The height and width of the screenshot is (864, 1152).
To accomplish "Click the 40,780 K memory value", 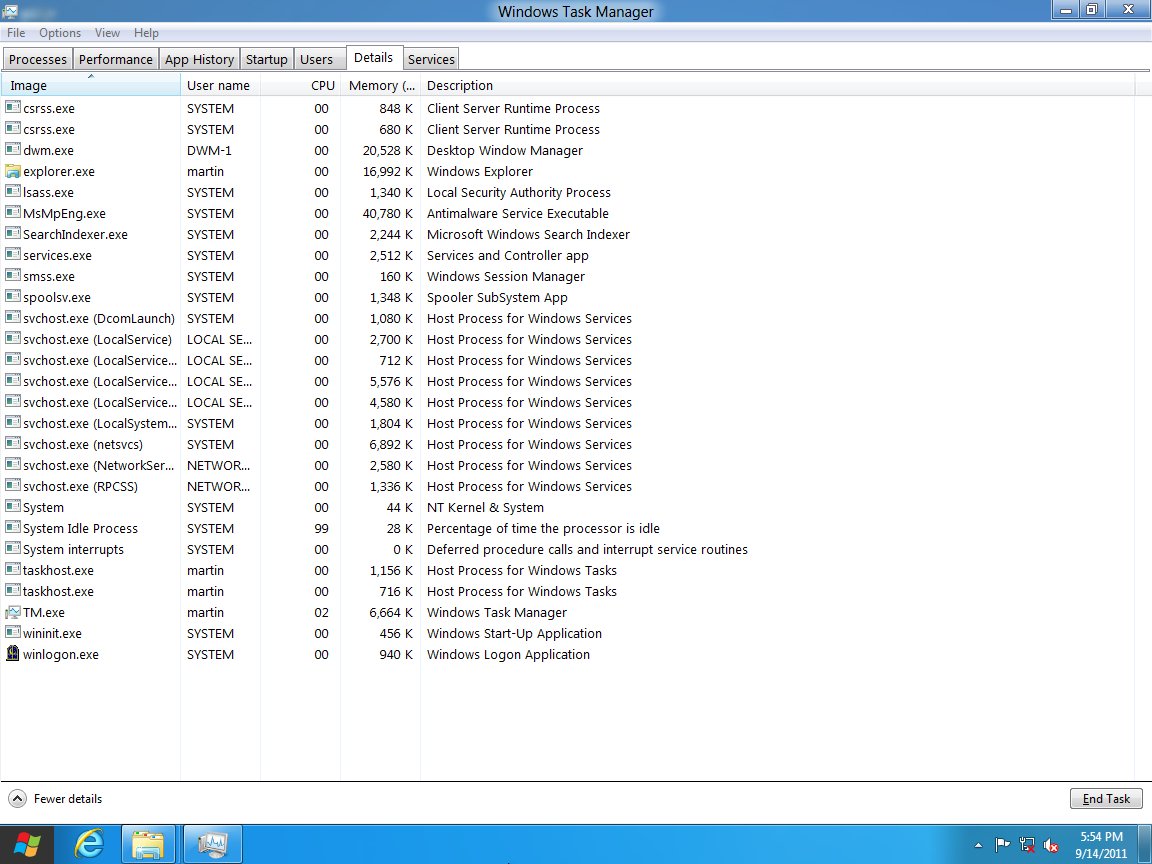I will click(387, 214).
